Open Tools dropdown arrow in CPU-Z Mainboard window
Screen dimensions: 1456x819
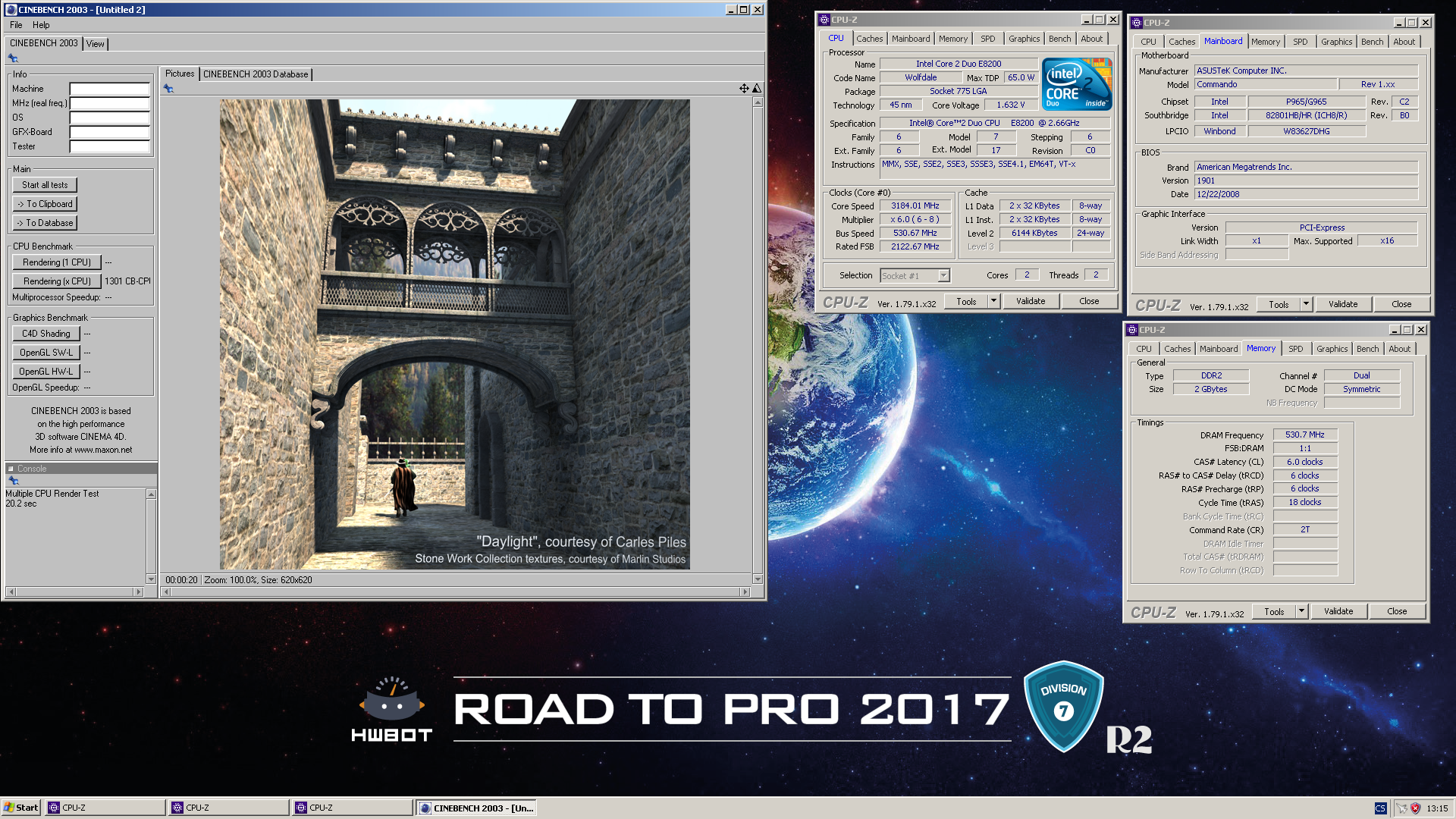click(1306, 304)
